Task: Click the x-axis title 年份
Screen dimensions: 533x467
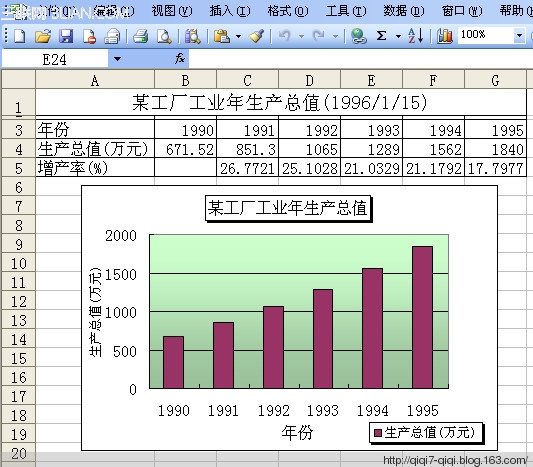Action: tap(297, 432)
